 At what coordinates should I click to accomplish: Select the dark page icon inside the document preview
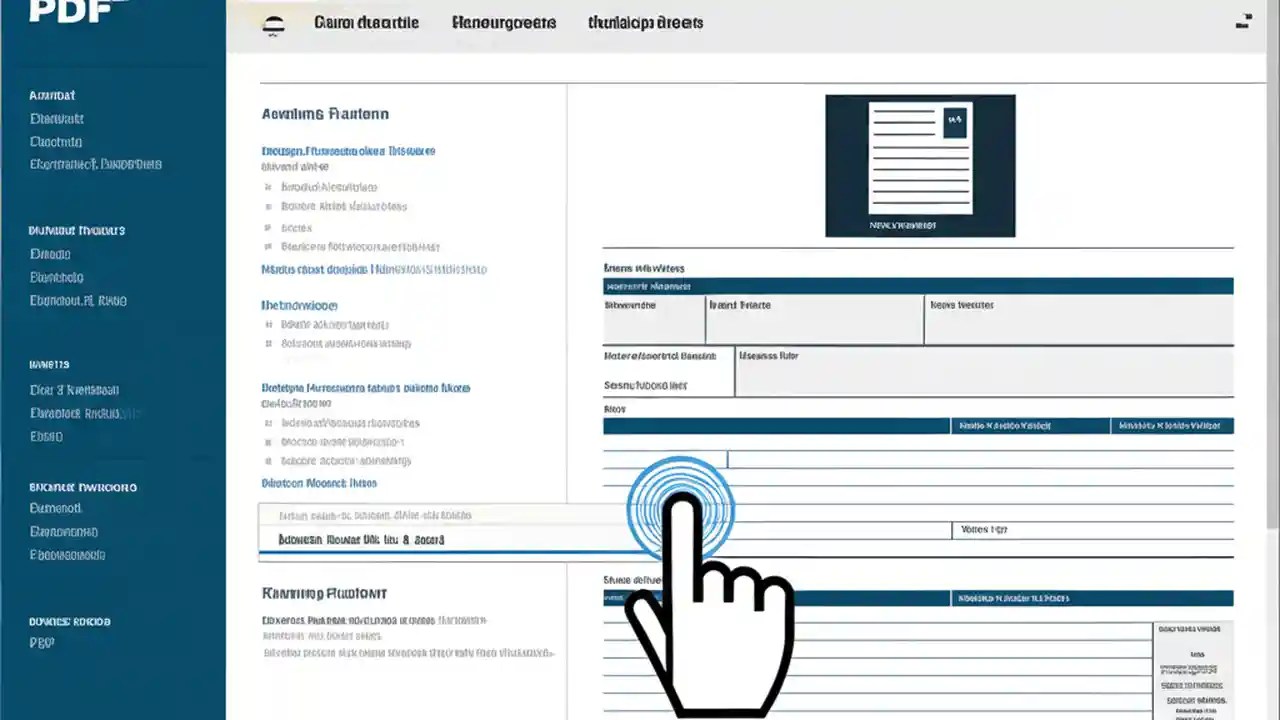click(954, 121)
